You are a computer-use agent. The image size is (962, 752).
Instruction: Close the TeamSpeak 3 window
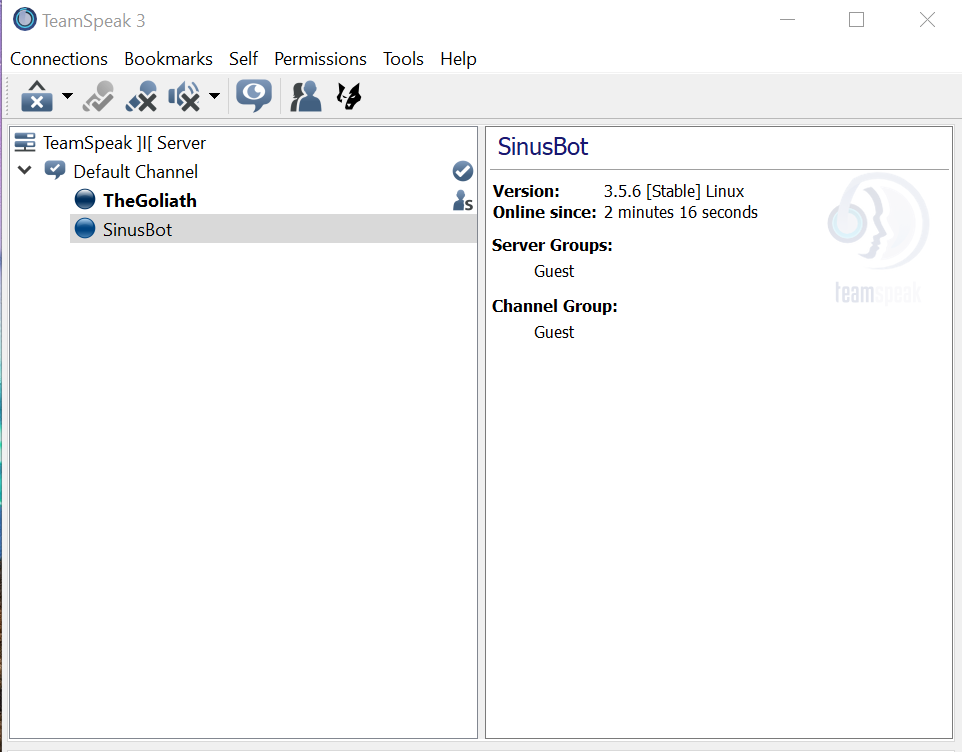[928, 20]
